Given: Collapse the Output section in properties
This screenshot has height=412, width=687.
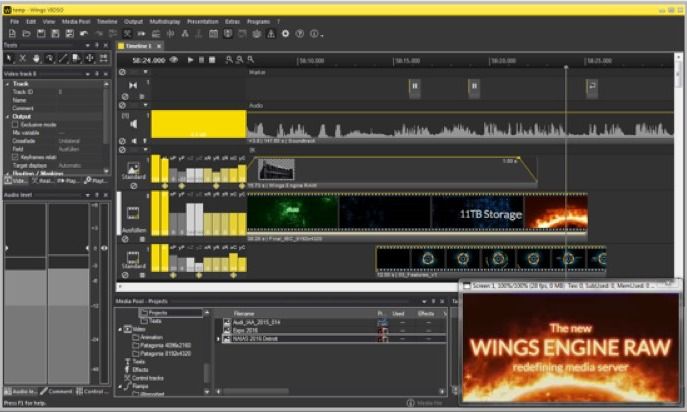Looking at the screenshot, I should pyautogui.click(x=7, y=116).
